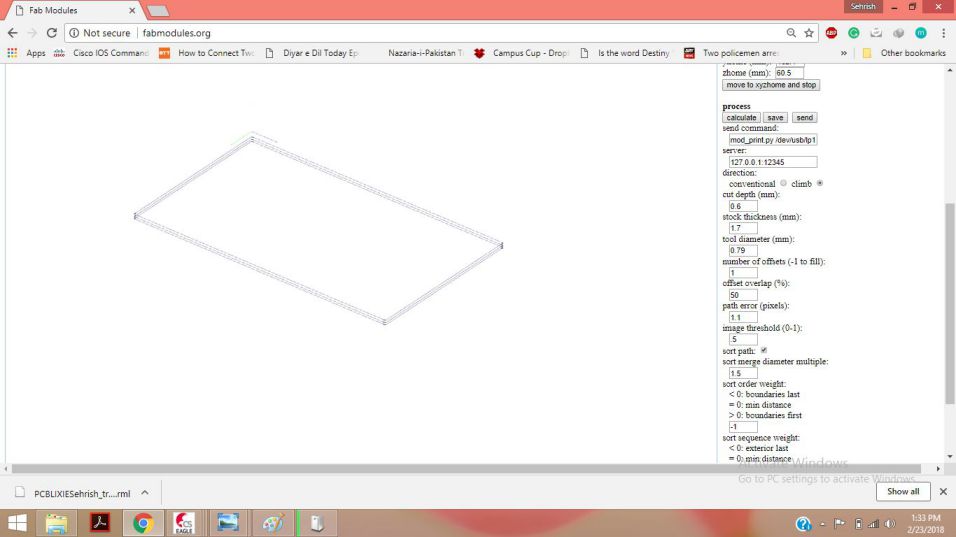Open Other bookmarks folder
The height and width of the screenshot is (537, 956).
click(904, 53)
